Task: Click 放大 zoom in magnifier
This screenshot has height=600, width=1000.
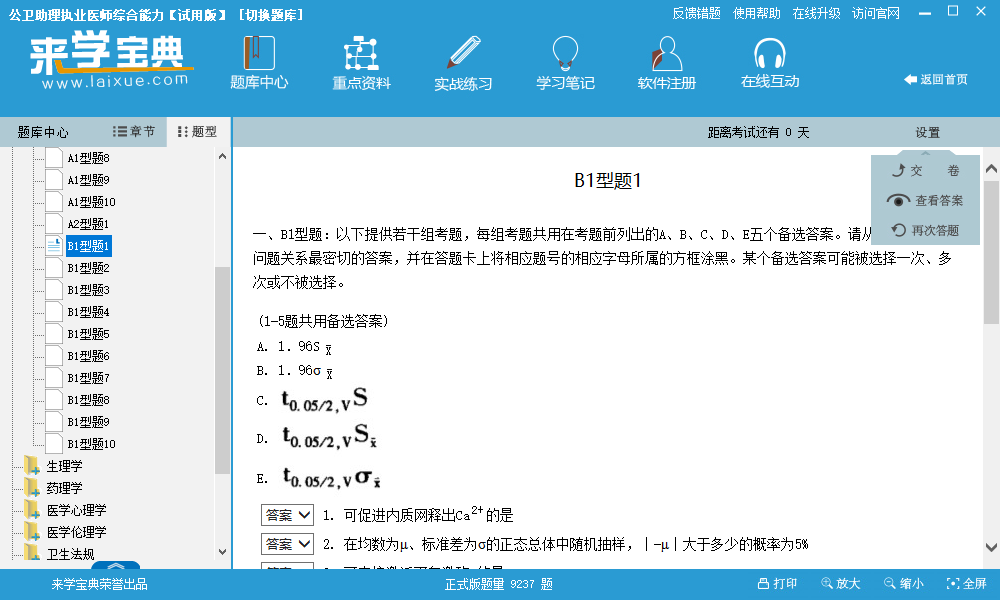Action: (x=827, y=583)
